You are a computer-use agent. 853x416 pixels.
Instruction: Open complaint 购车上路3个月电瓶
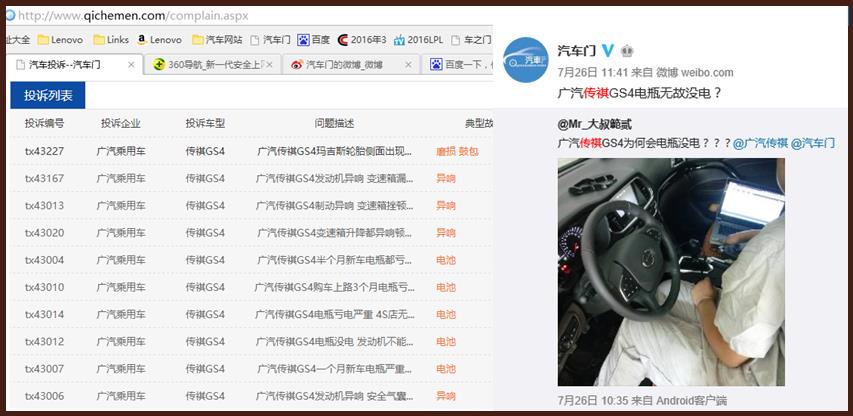[x=335, y=287]
